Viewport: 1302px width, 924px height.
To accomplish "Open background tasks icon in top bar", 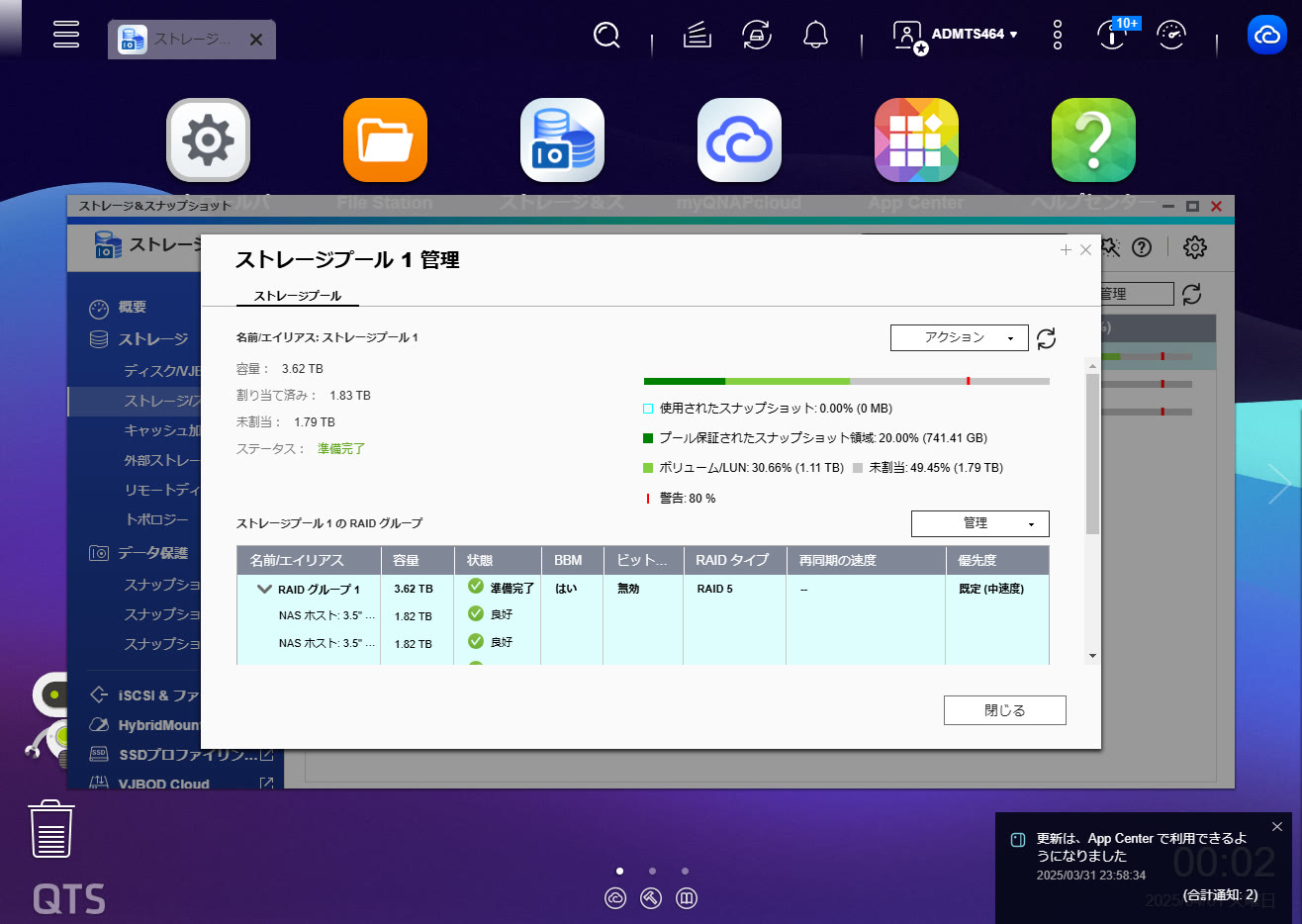I will (x=697, y=36).
